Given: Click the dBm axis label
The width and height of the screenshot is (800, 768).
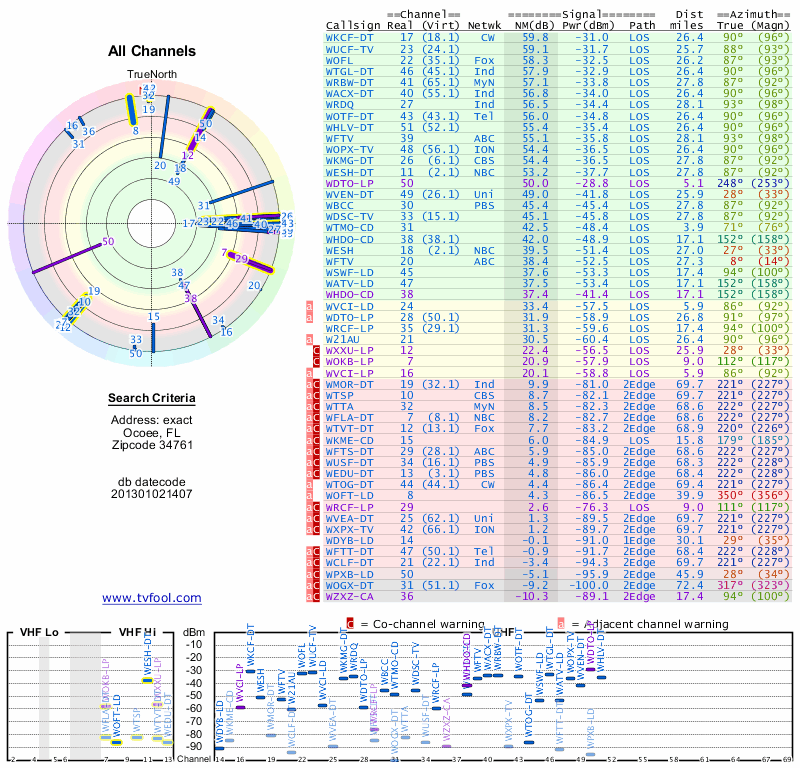Looking at the screenshot, I should click(194, 633).
